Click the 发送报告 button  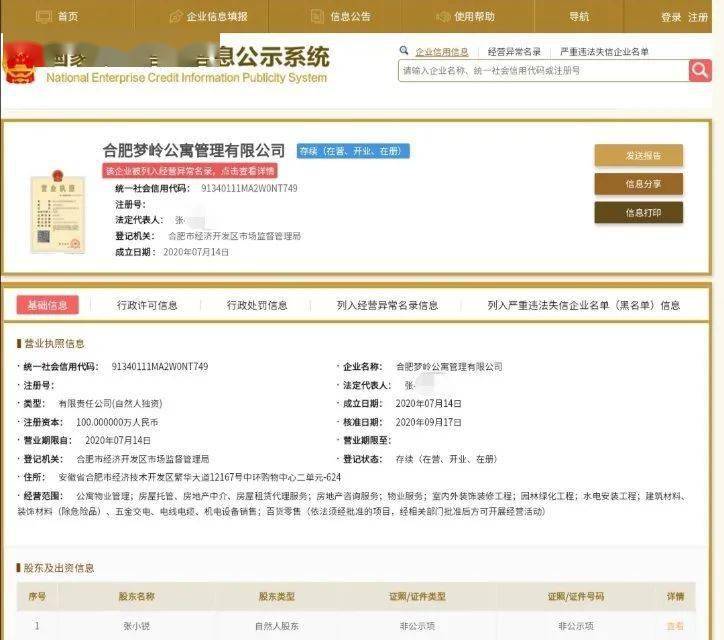tap(639, 155)
